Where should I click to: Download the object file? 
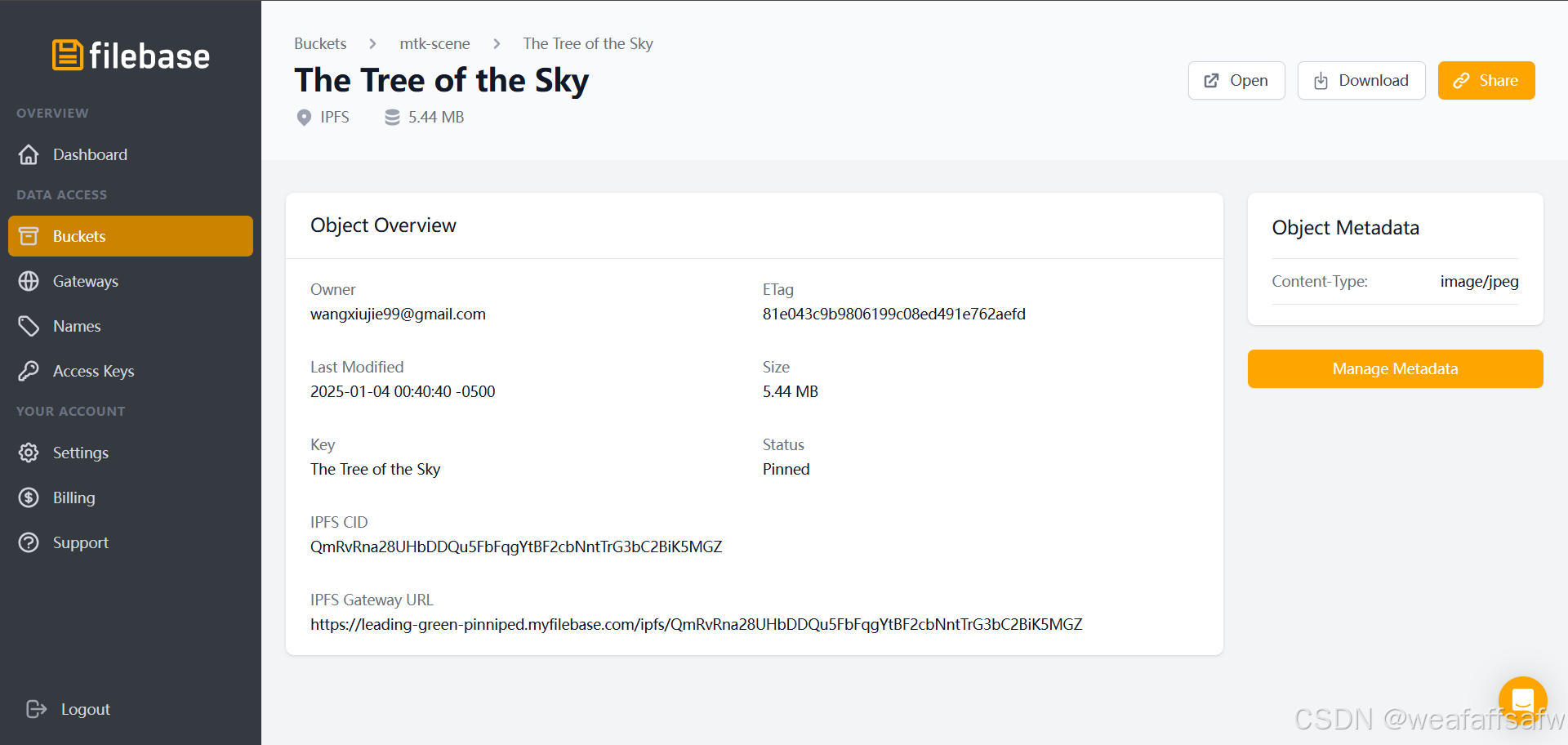(x=1361, y=80)
